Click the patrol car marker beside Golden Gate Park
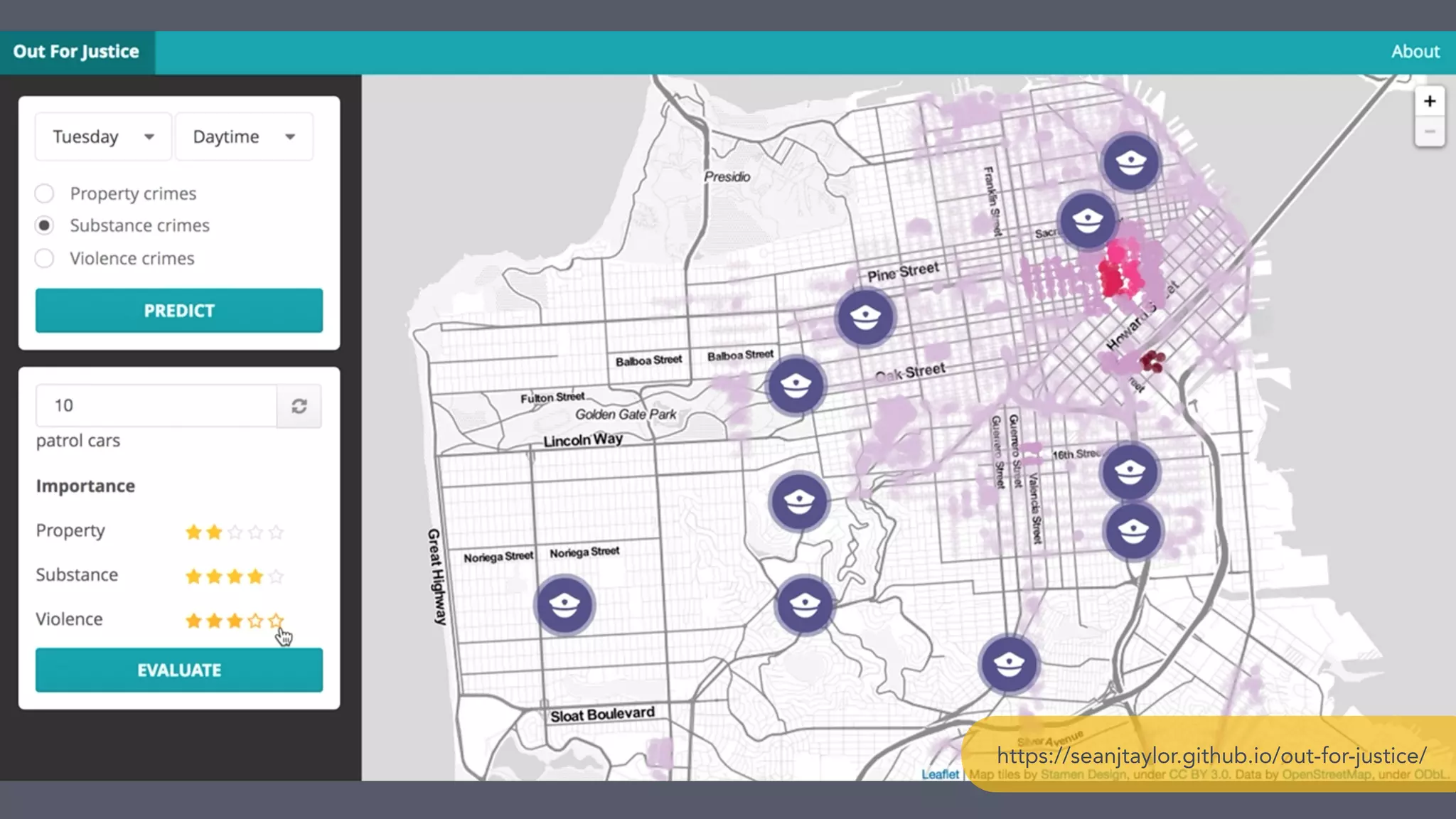The height and width of the screenshot is (819, 1456). 796,385
